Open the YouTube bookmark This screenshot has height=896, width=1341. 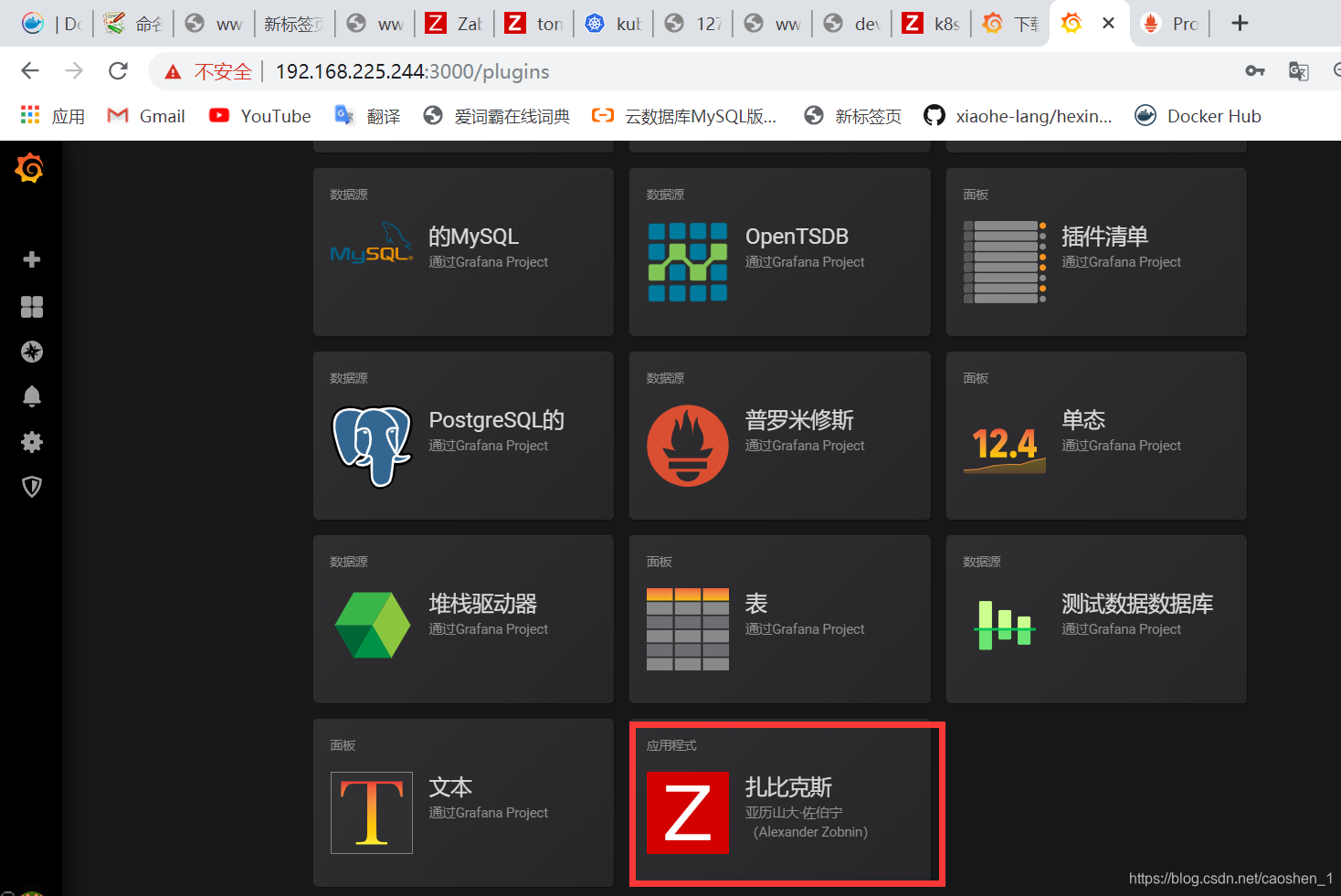point(260,116)
